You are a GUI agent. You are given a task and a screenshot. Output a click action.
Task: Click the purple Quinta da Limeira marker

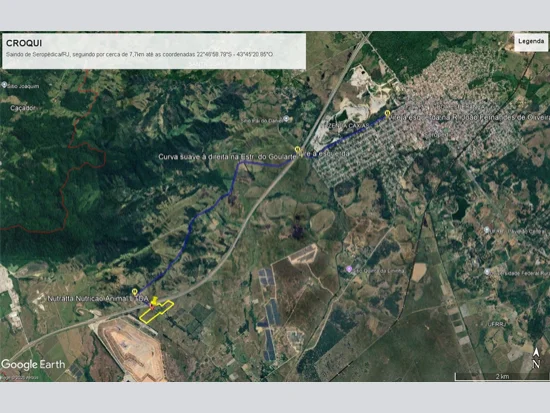[x=349, y=269]
